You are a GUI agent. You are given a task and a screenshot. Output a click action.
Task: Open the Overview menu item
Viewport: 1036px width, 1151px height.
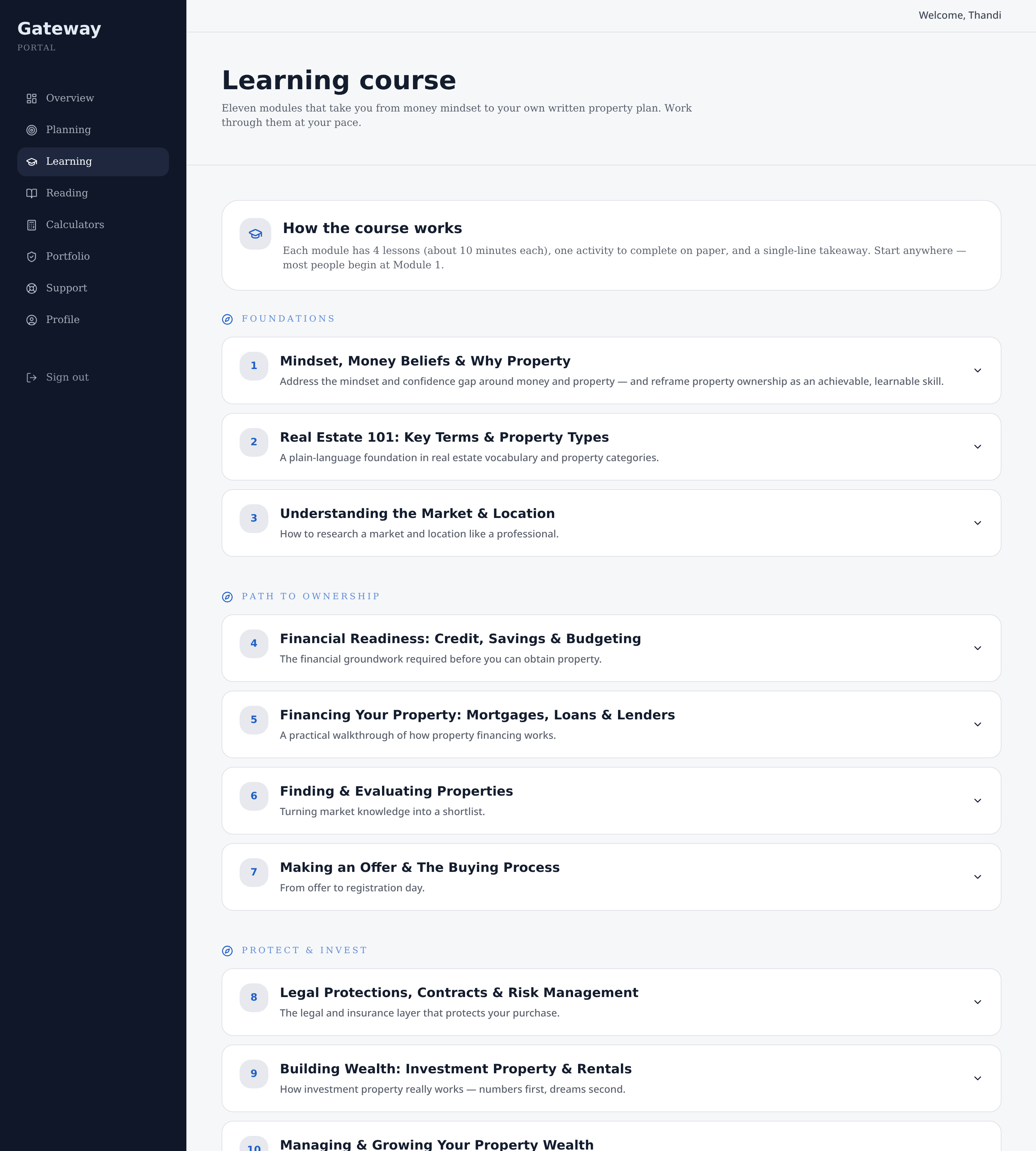(x=93, y=99)
